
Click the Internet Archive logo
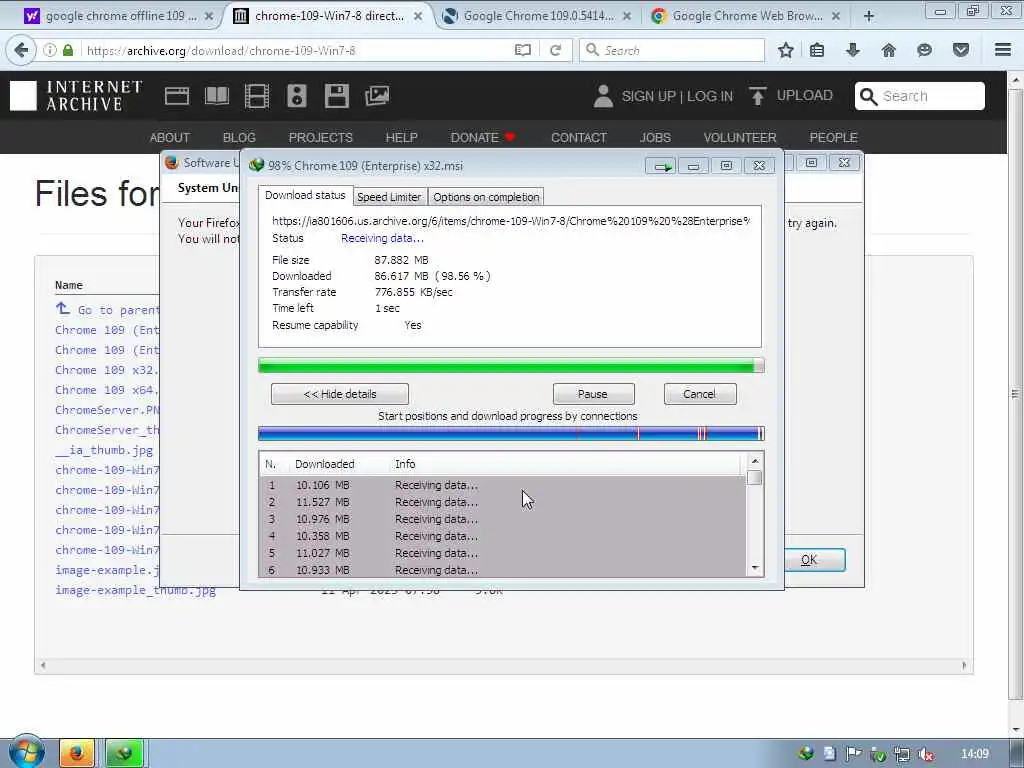click(x=76, y=96)
